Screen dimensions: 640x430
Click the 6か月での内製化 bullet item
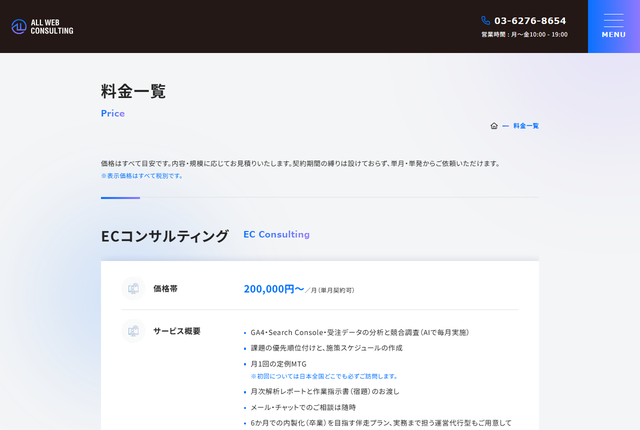click(381, 423)
